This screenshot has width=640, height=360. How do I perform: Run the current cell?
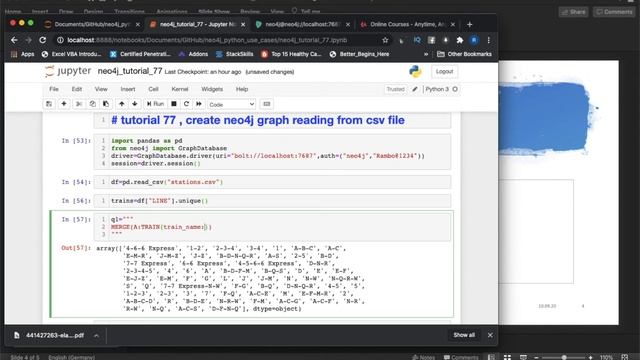[155, 104]
